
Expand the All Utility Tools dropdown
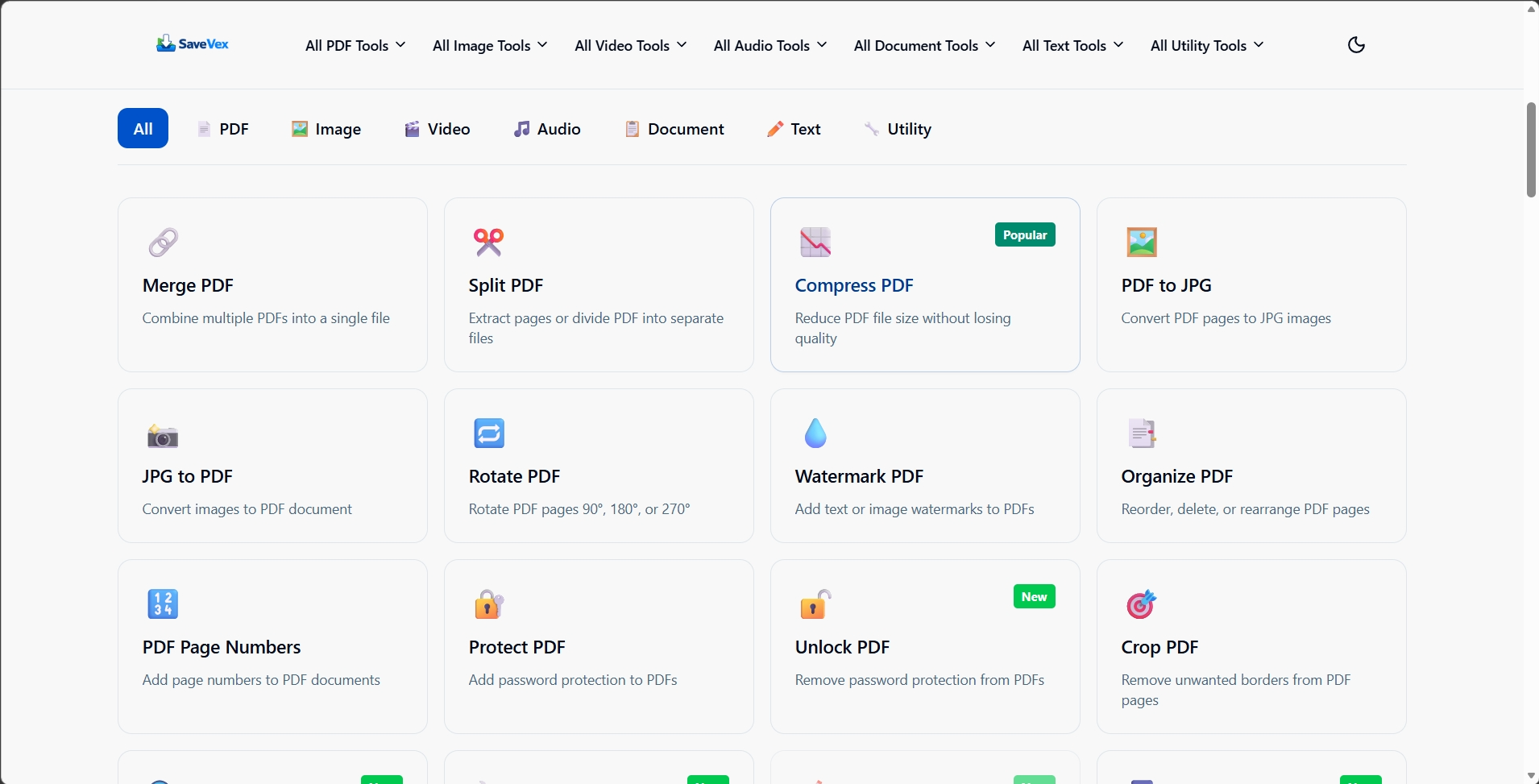(x=1207, y=46)
